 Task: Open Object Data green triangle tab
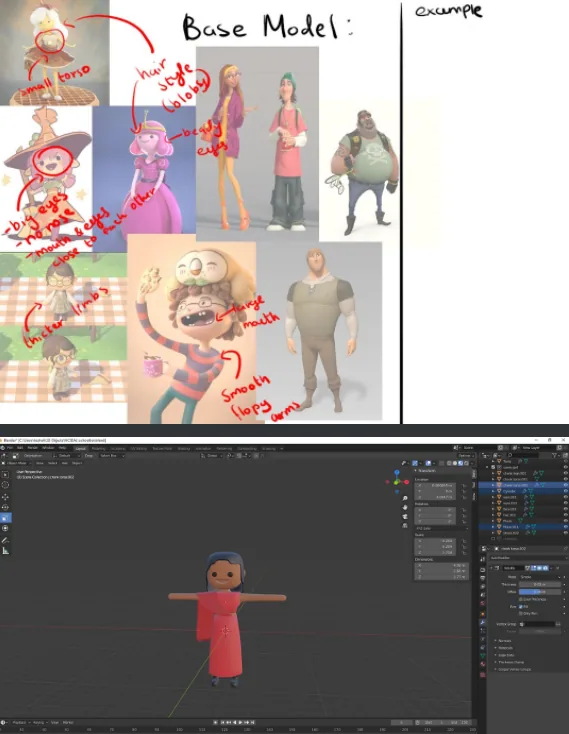click(x=482, y=655)
